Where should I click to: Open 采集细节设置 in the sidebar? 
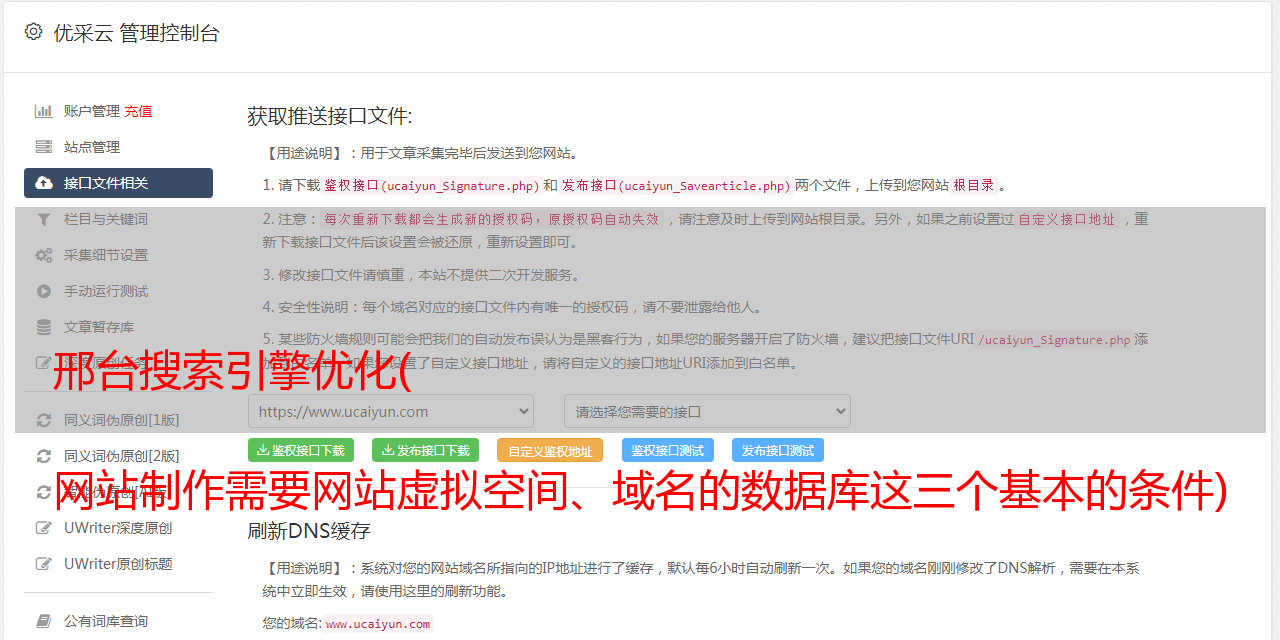coord(106,255)
